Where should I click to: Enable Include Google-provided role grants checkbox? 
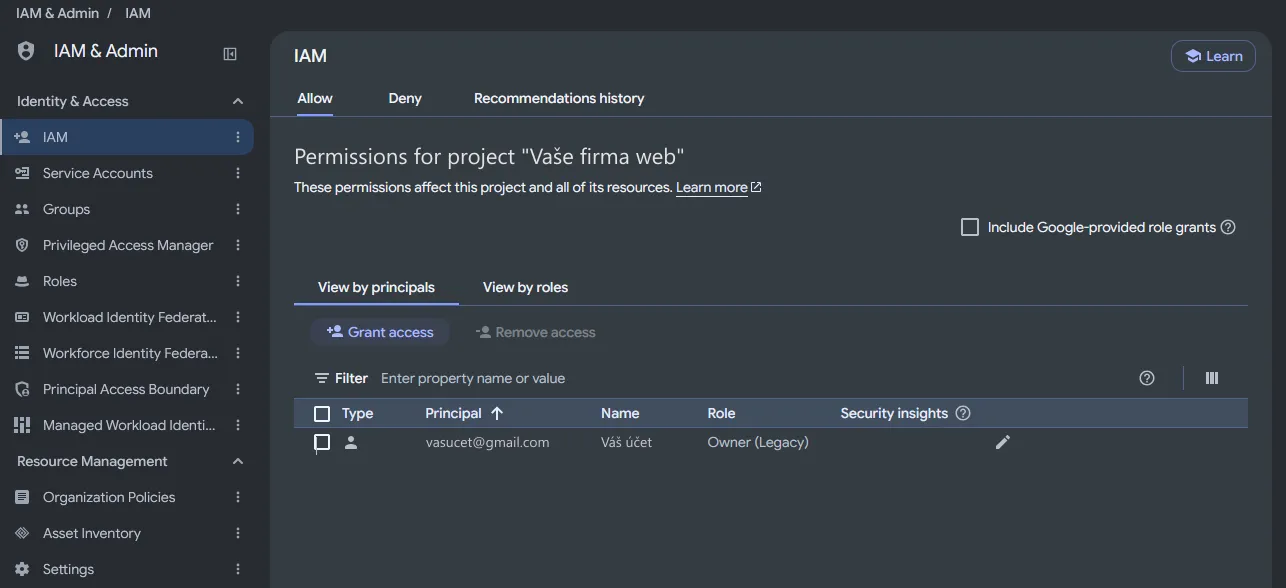click(969, 227)
